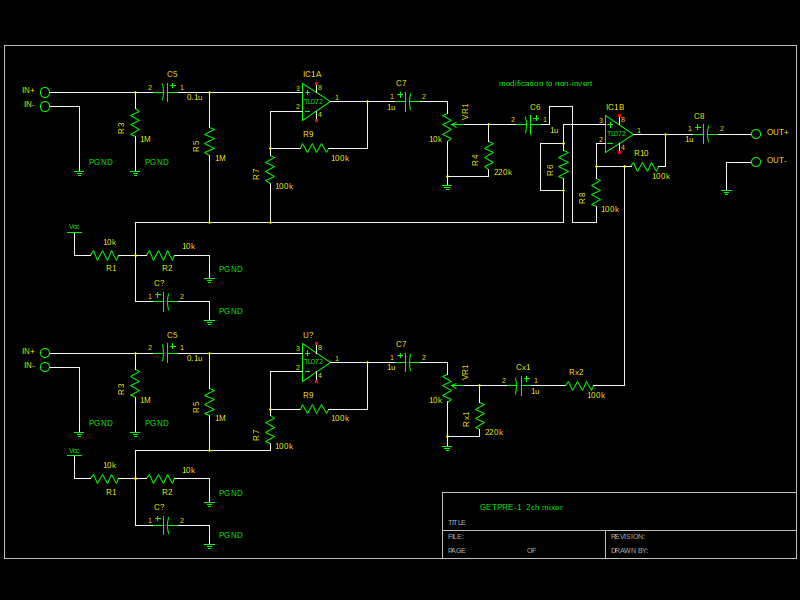800x600 pixels.
Task: Select the R4 220k resistor symbol
Action: point(489,155)
